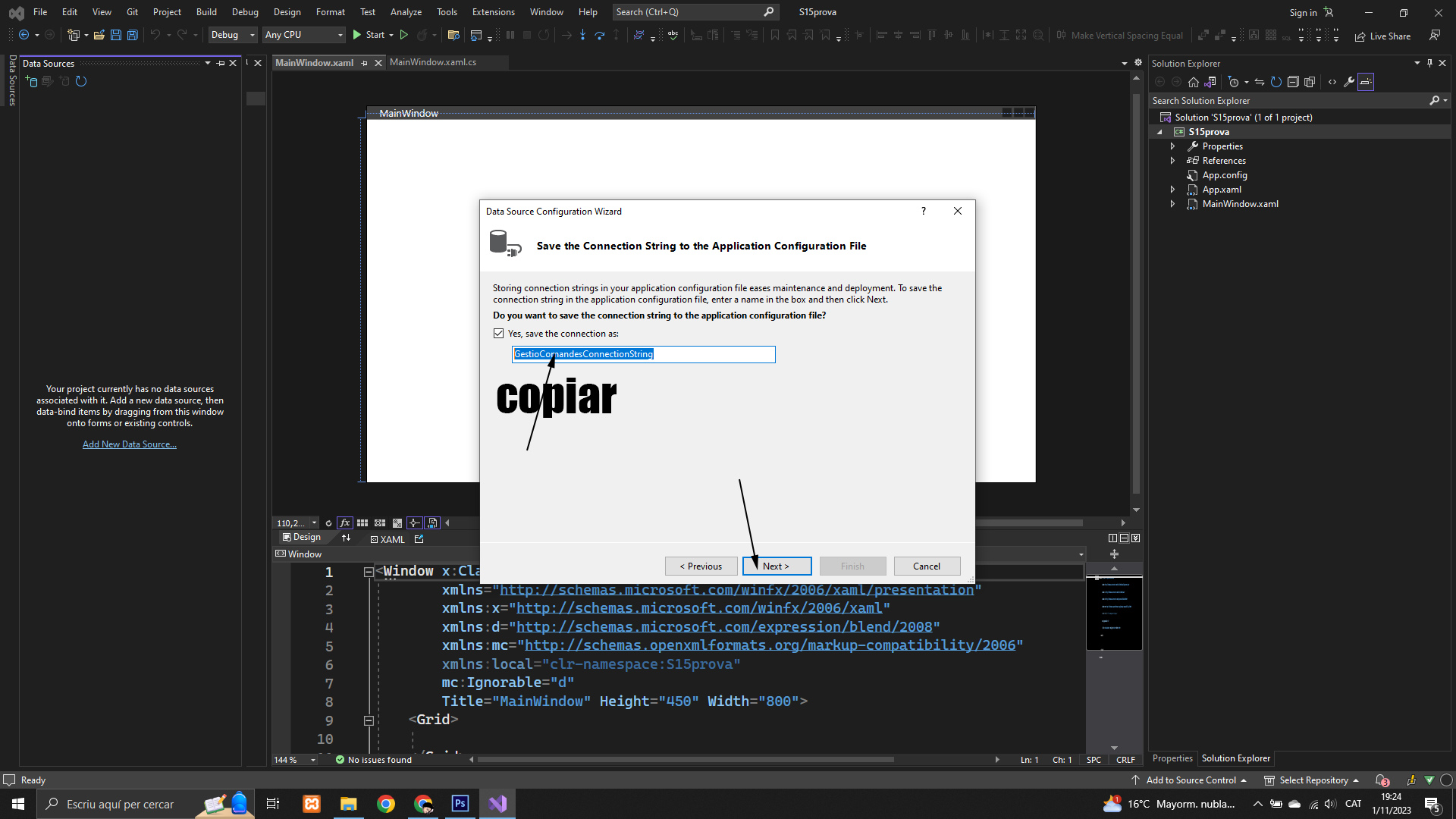
Task: Click the Open File toolbar icon
Action: click(99, 35)
